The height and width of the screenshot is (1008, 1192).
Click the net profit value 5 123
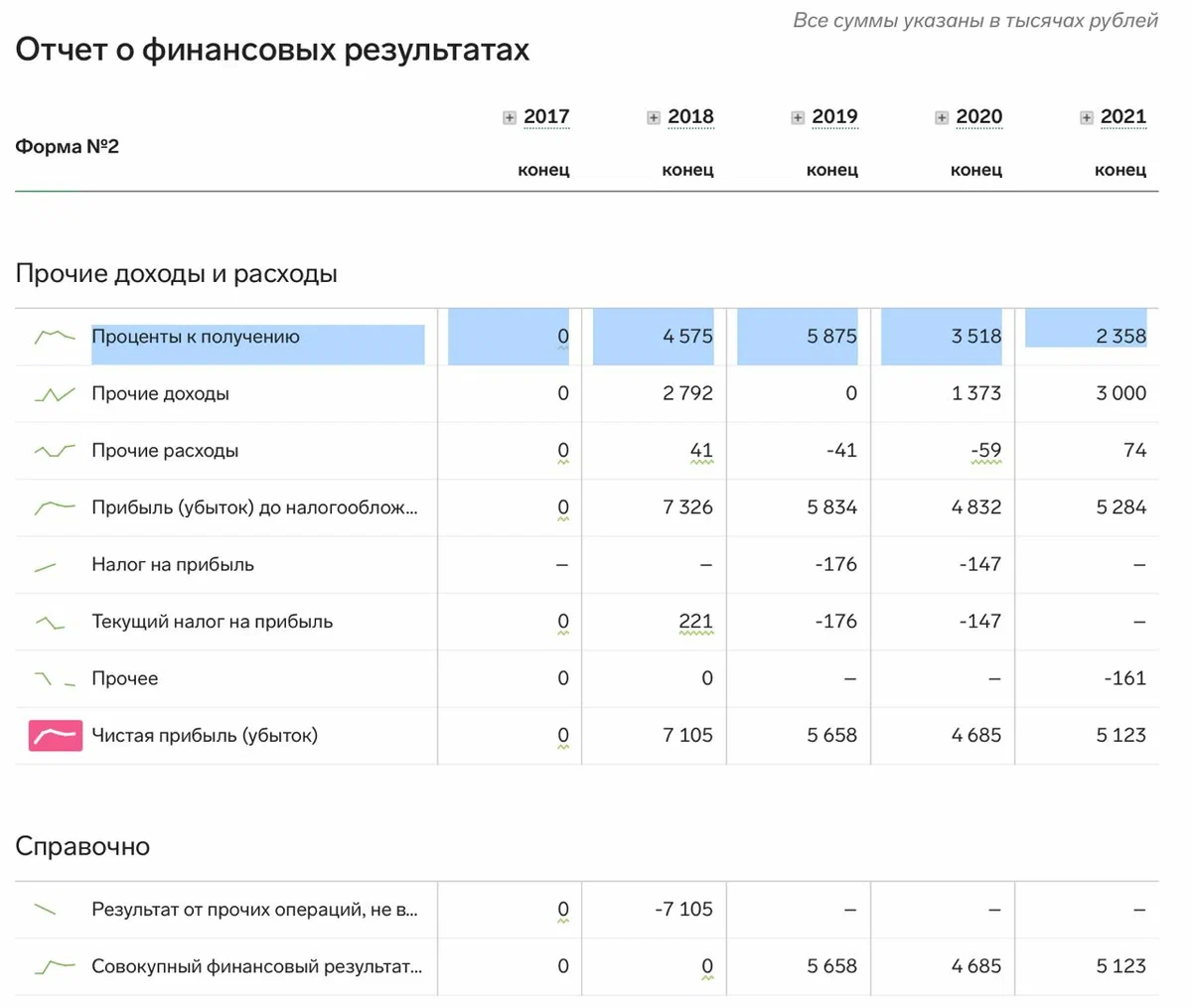(x=1121, y=736)
